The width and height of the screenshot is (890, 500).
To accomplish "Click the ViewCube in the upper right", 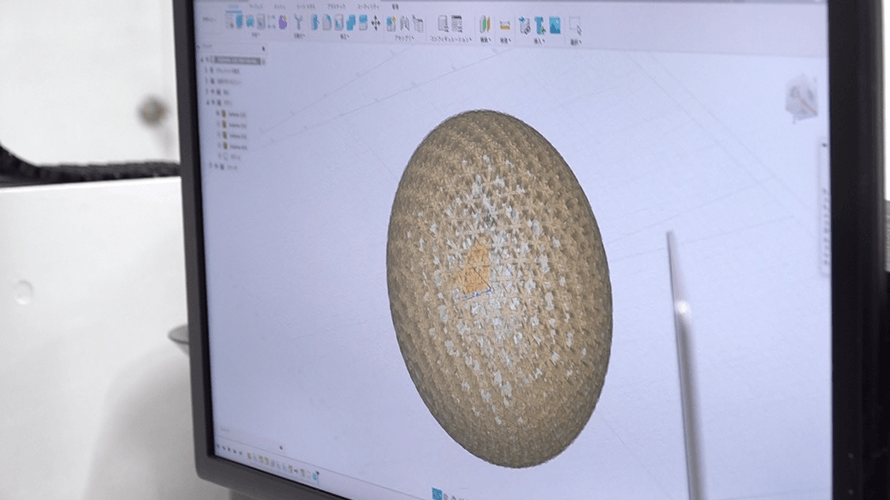I will click(x=800, y=97).
